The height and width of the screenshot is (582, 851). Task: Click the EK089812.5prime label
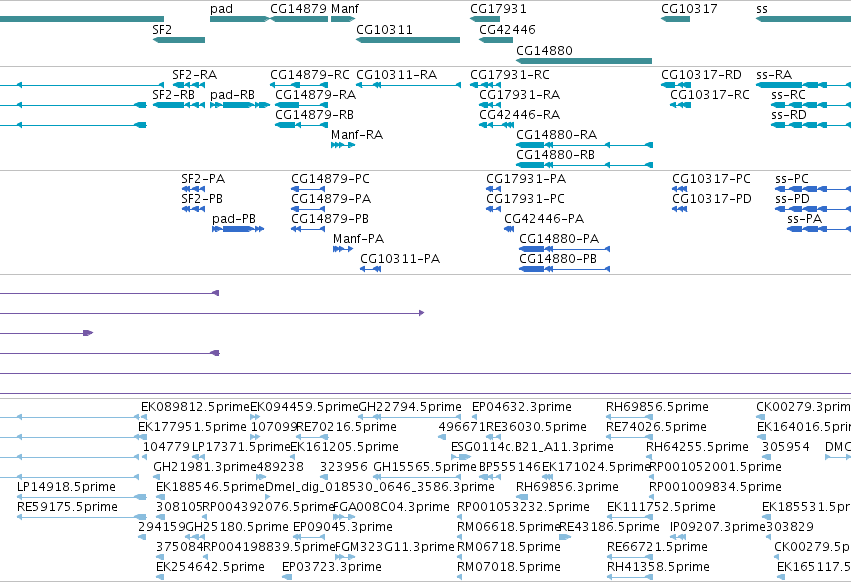pyautogui.click(x=195, y=407)
